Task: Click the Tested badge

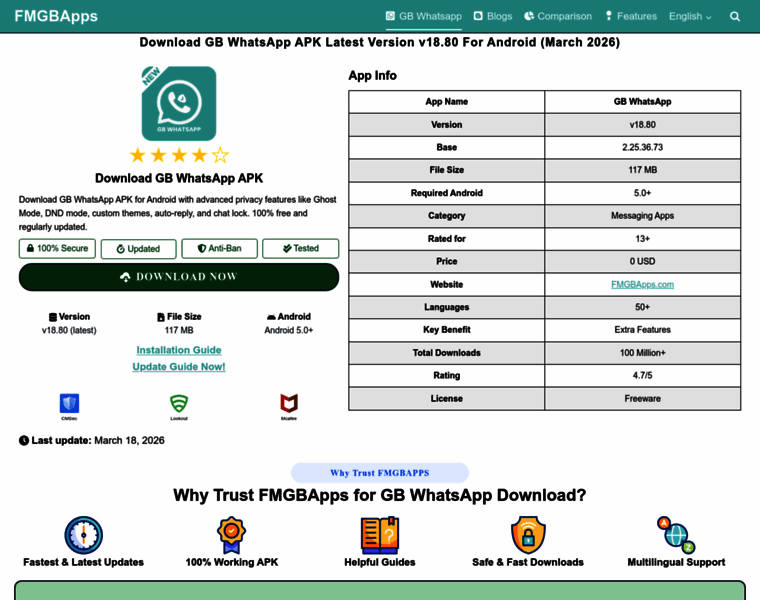Action: click(x=301, y=249)
